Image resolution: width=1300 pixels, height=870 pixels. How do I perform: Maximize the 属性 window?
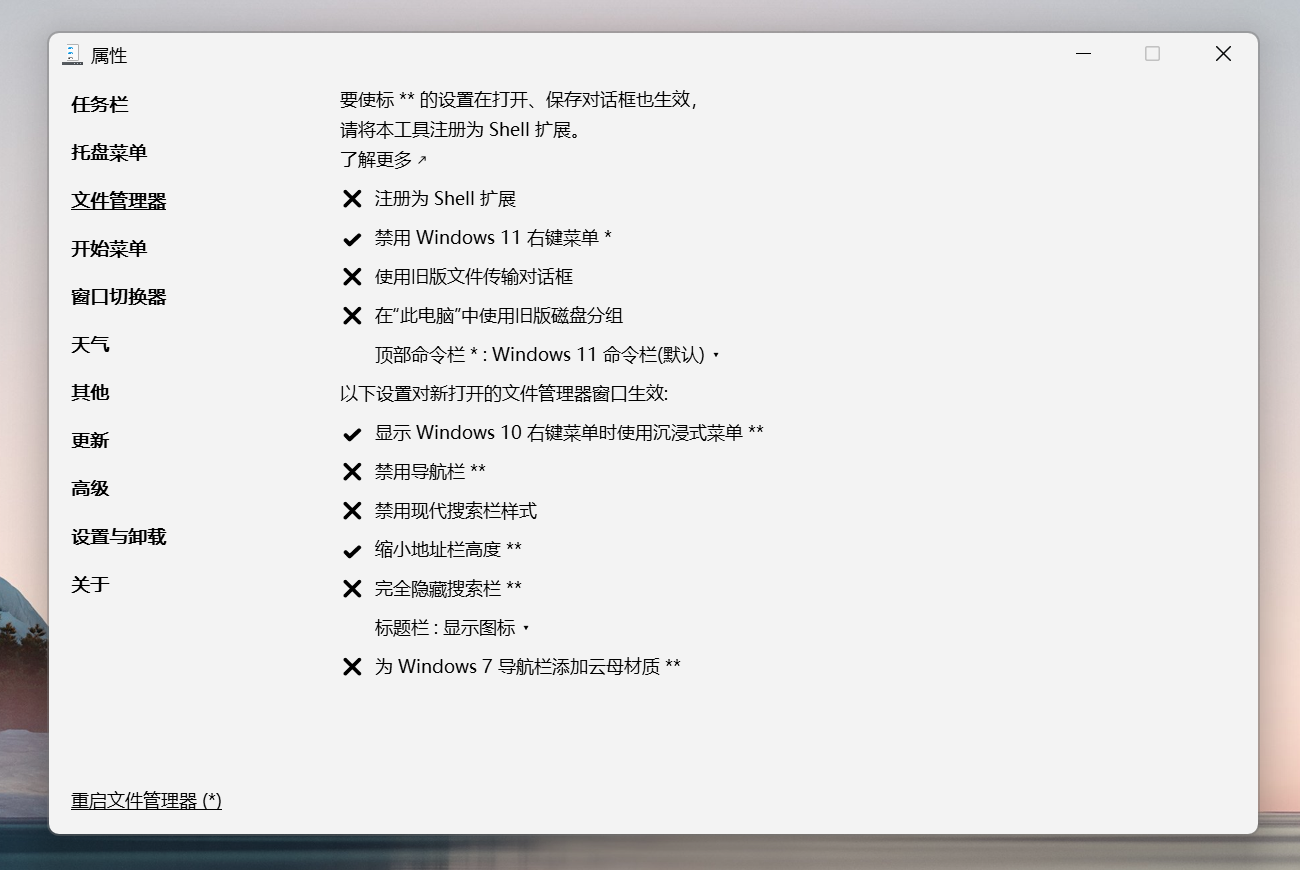[1152, 54]
